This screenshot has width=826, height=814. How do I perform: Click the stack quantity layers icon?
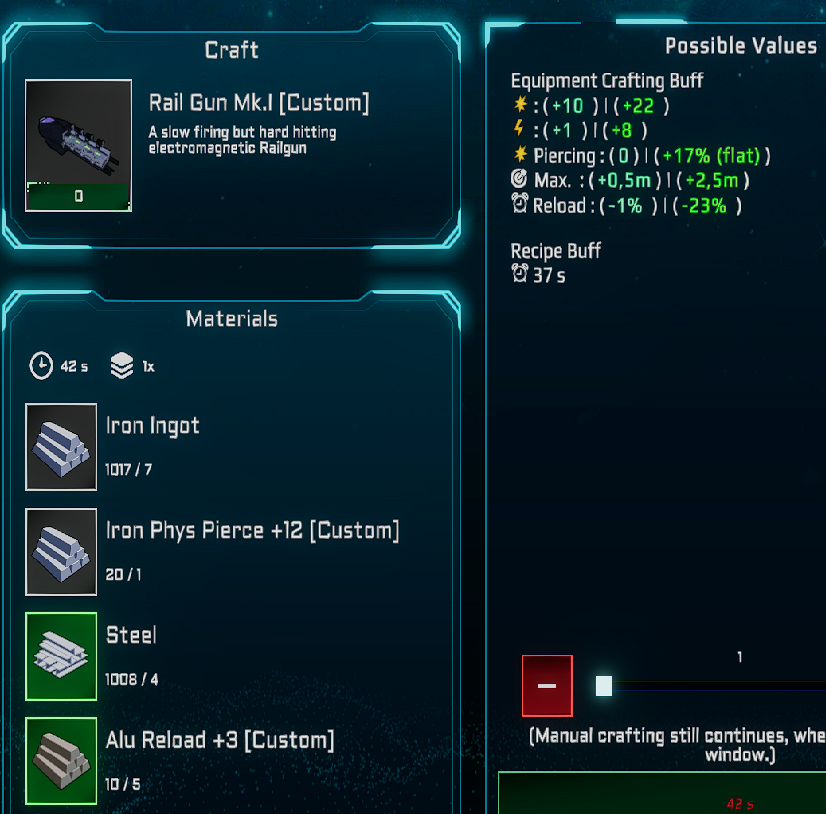click(x=122, y=366)
